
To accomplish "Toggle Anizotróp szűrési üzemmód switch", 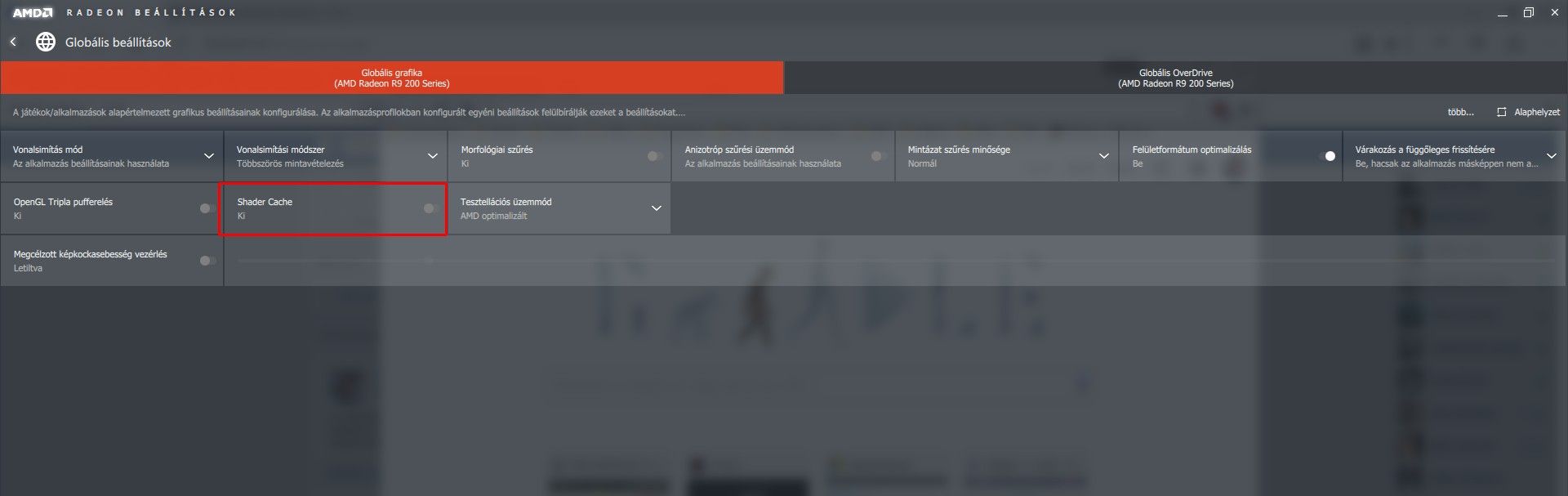I will pyautogui.click(x=879, y=156).
